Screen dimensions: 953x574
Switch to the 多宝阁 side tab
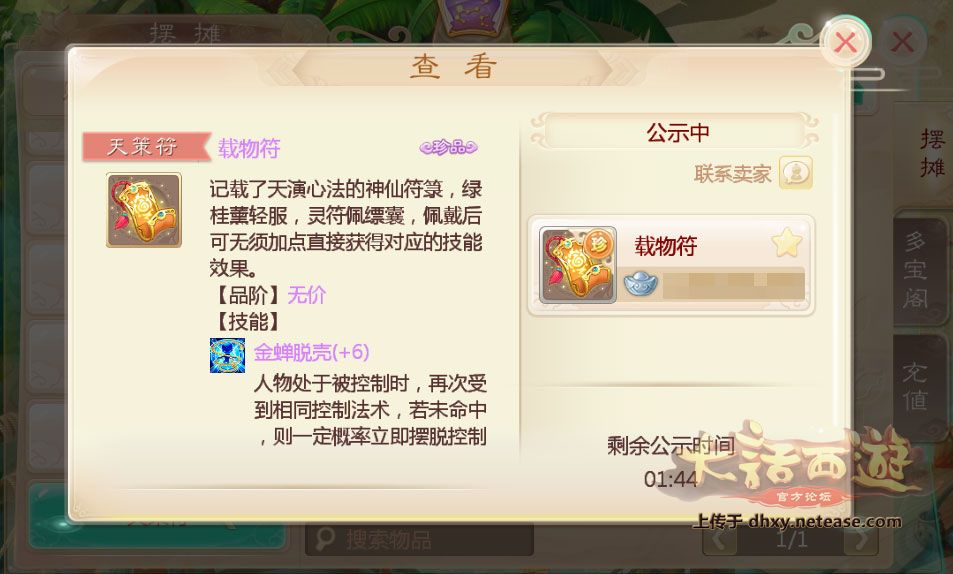point(915,269)
